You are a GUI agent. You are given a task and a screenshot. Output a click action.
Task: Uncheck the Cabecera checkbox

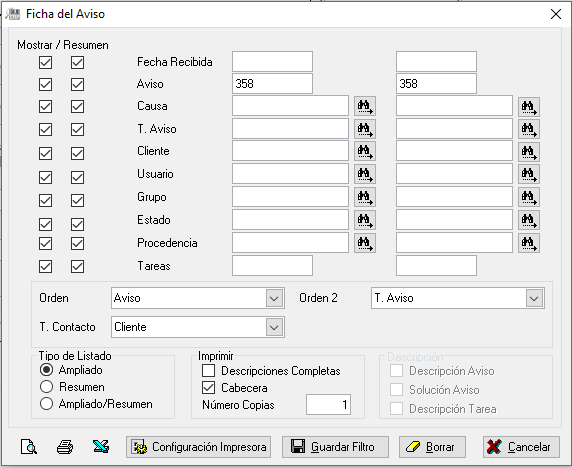208,387
